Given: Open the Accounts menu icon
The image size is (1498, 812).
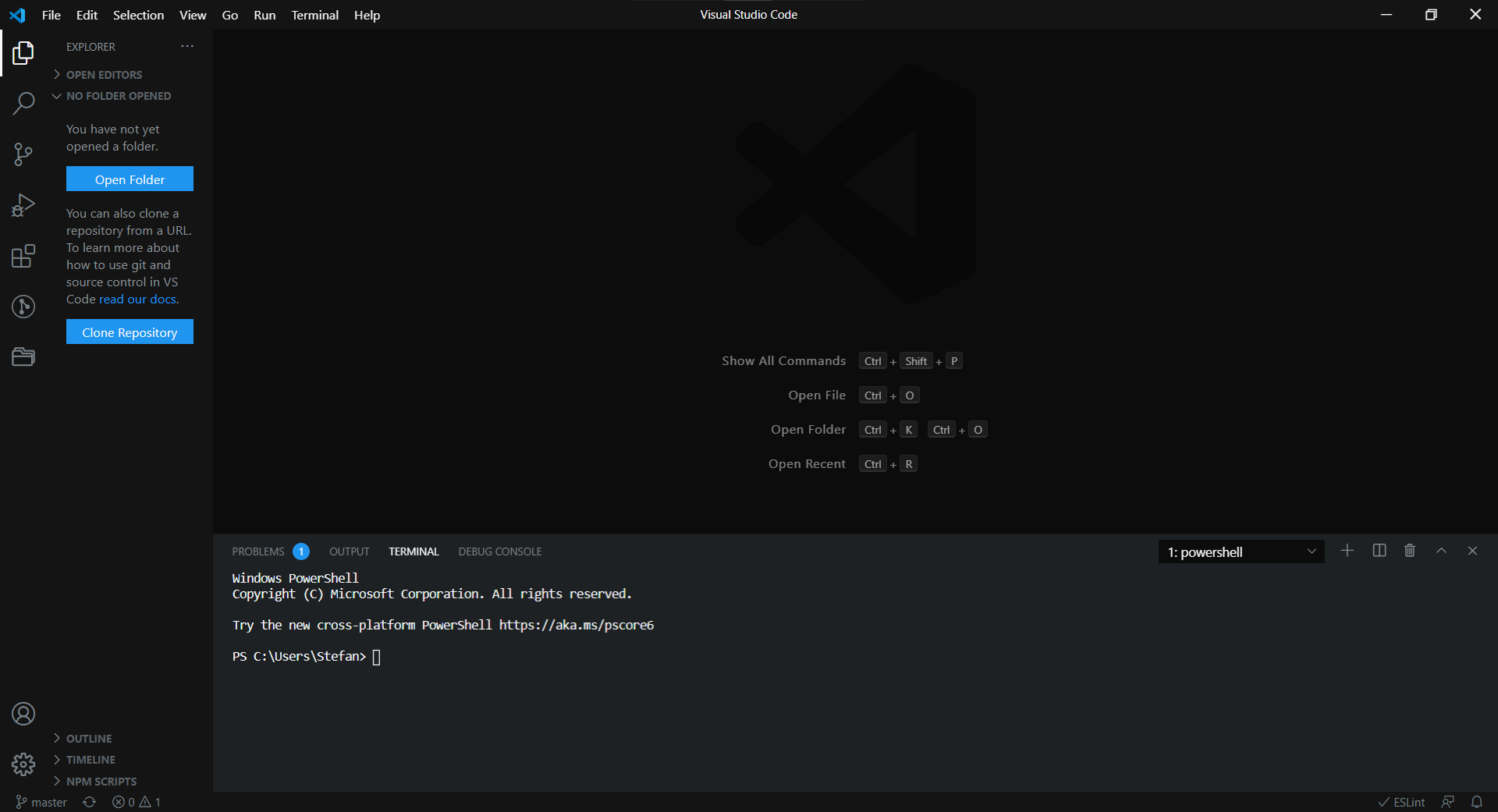Looking at the screenshot, I should pyautogui.click(x=23, y=714).
